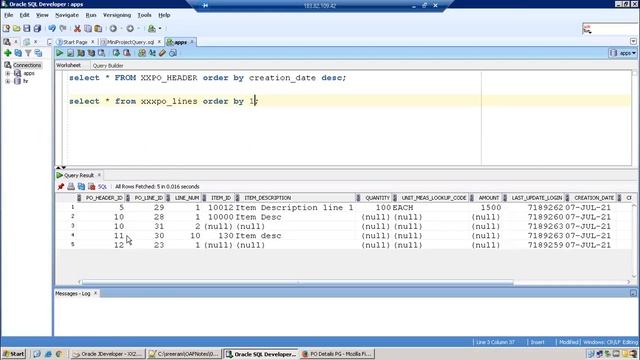Save the file with the Save icon
This screenshot has width=640, height=360.
[27, 29]
